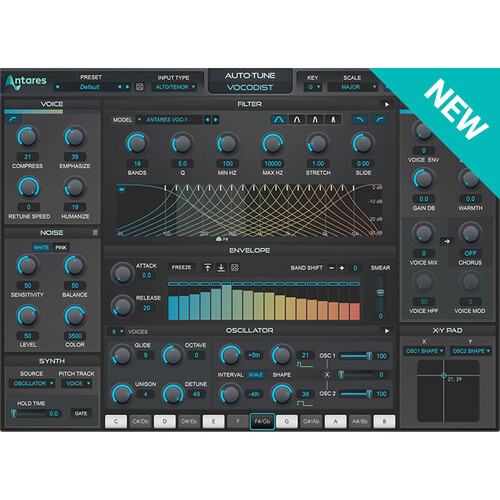Open the synth Source Oscillator dropdown
Viewport: 500px width, 500px height.
point(32,384)
